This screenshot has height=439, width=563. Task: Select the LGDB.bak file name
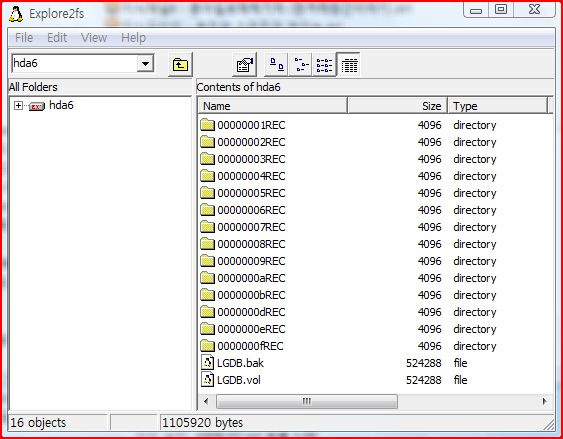coord(240,363)
